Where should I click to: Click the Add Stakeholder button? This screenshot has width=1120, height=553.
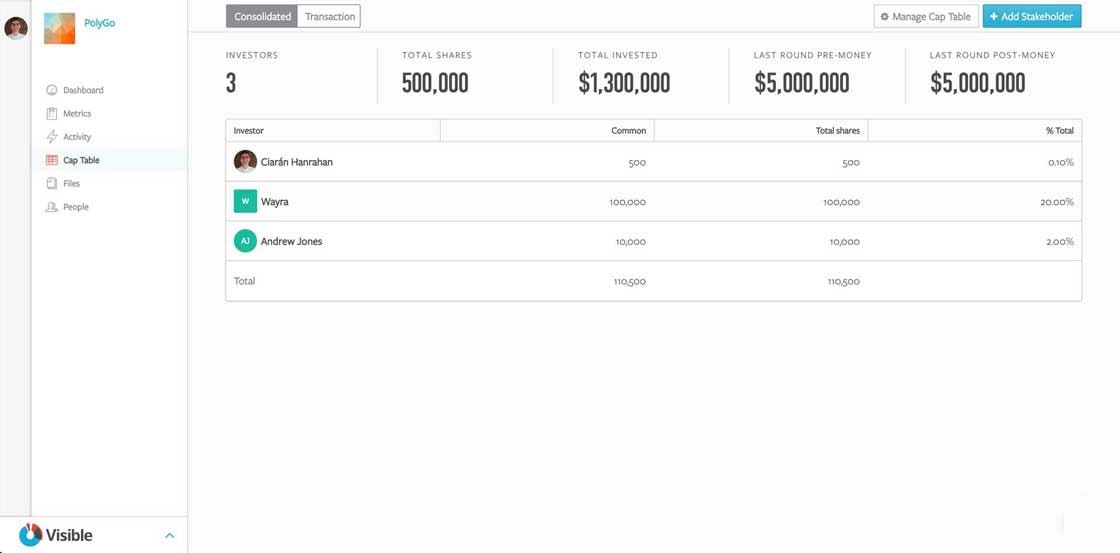tap(1032, 16)
